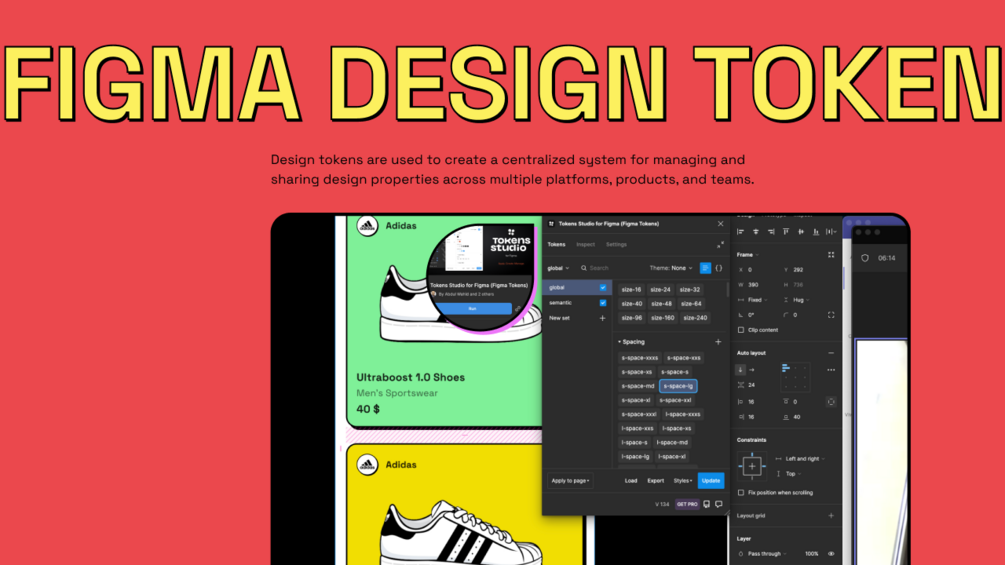Open the Theme: None dropdown
Screen dimensions: 1005x565
click(671, 268)
